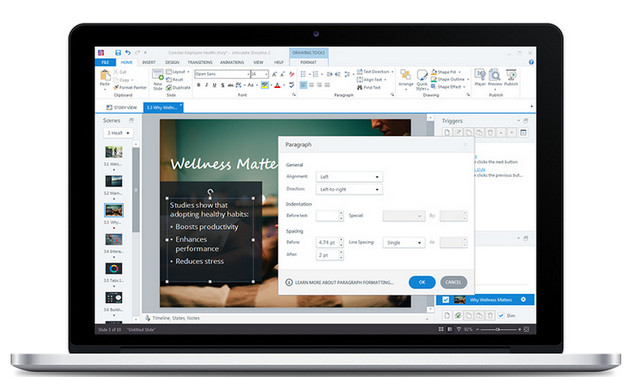Viewport: 640px width, 377px height.
Task: Open the Insert ribbon tab
Action: [149, 62]
